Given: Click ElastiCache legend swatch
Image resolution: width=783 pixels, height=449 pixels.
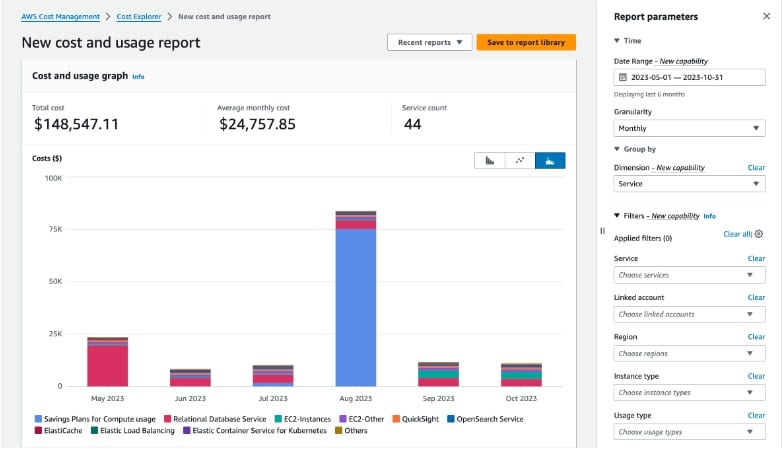Looking at the screenshot, I should point(38,431).
